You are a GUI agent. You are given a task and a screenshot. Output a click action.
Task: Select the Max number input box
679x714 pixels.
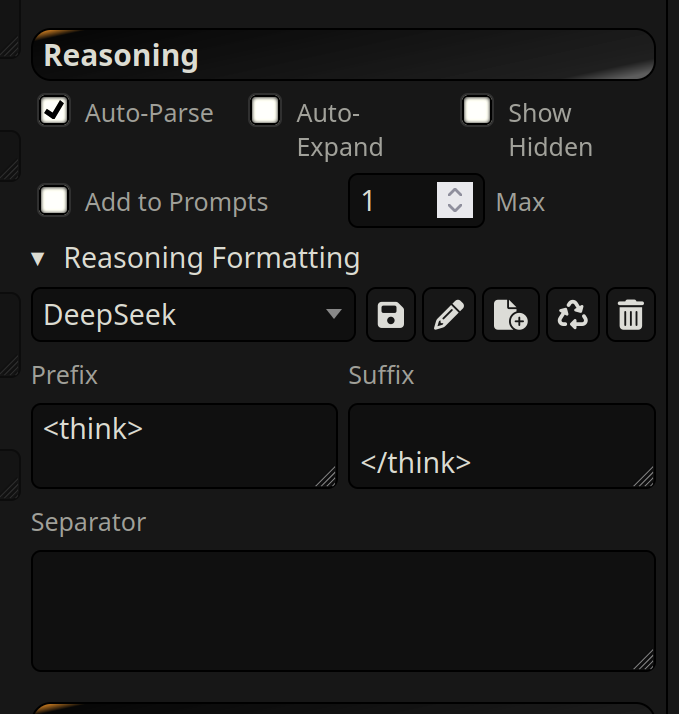392,201
